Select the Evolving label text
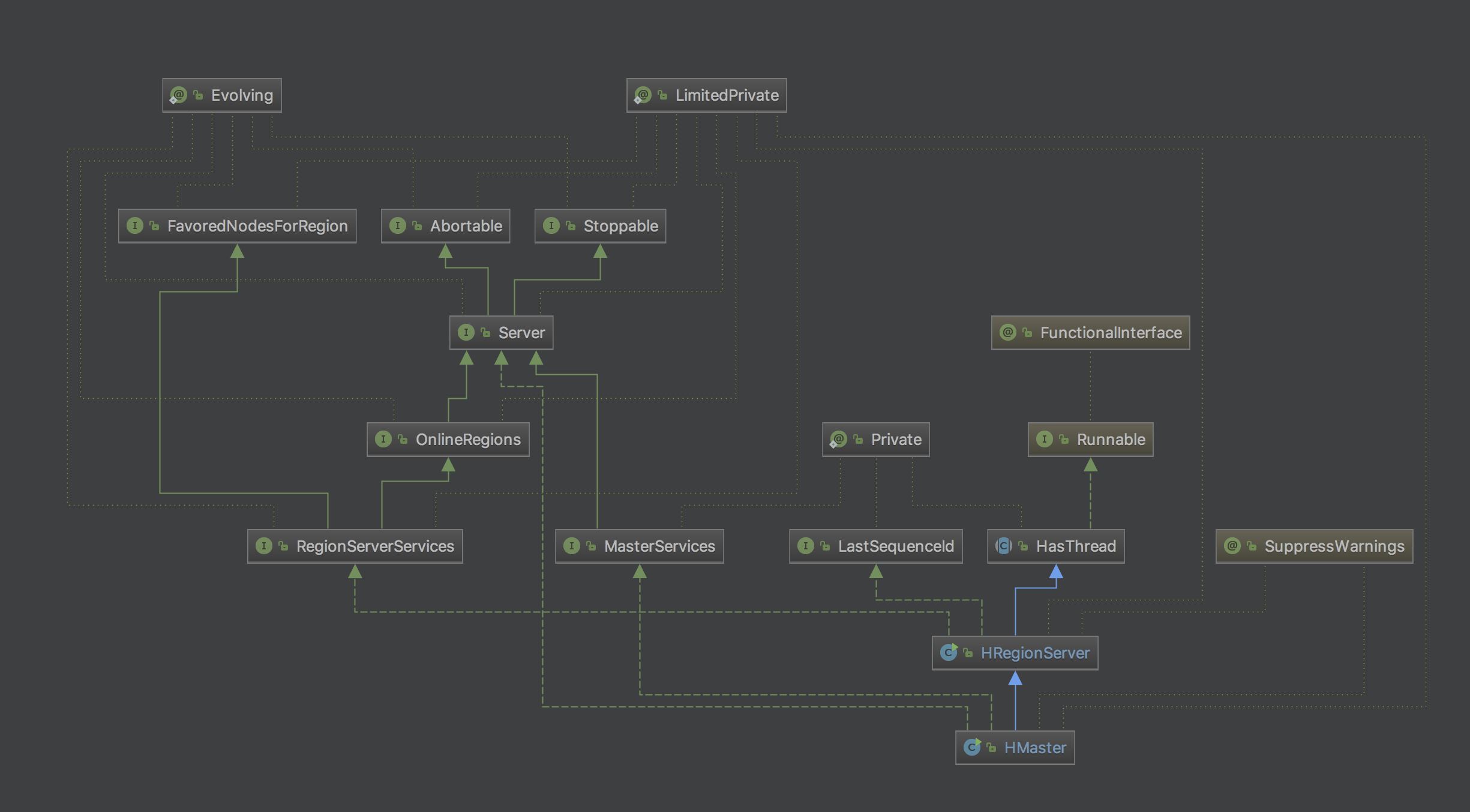 coord(242,95)
